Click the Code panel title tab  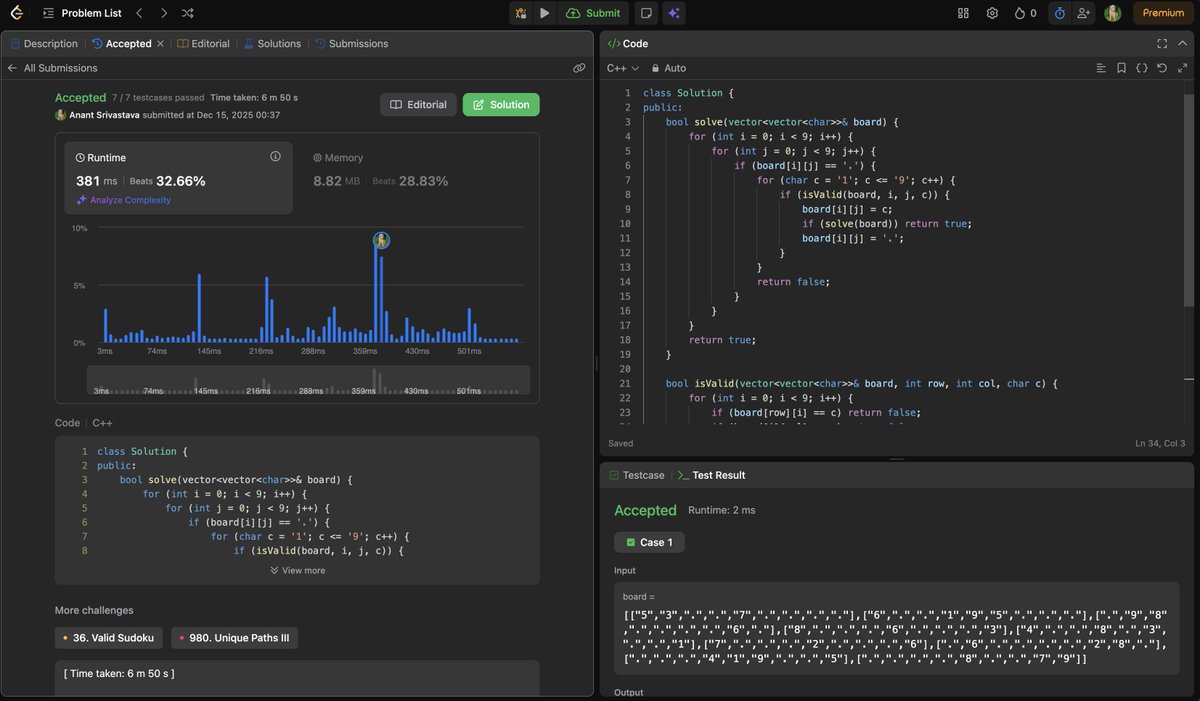pyautogui.click(x=628, y=44)
